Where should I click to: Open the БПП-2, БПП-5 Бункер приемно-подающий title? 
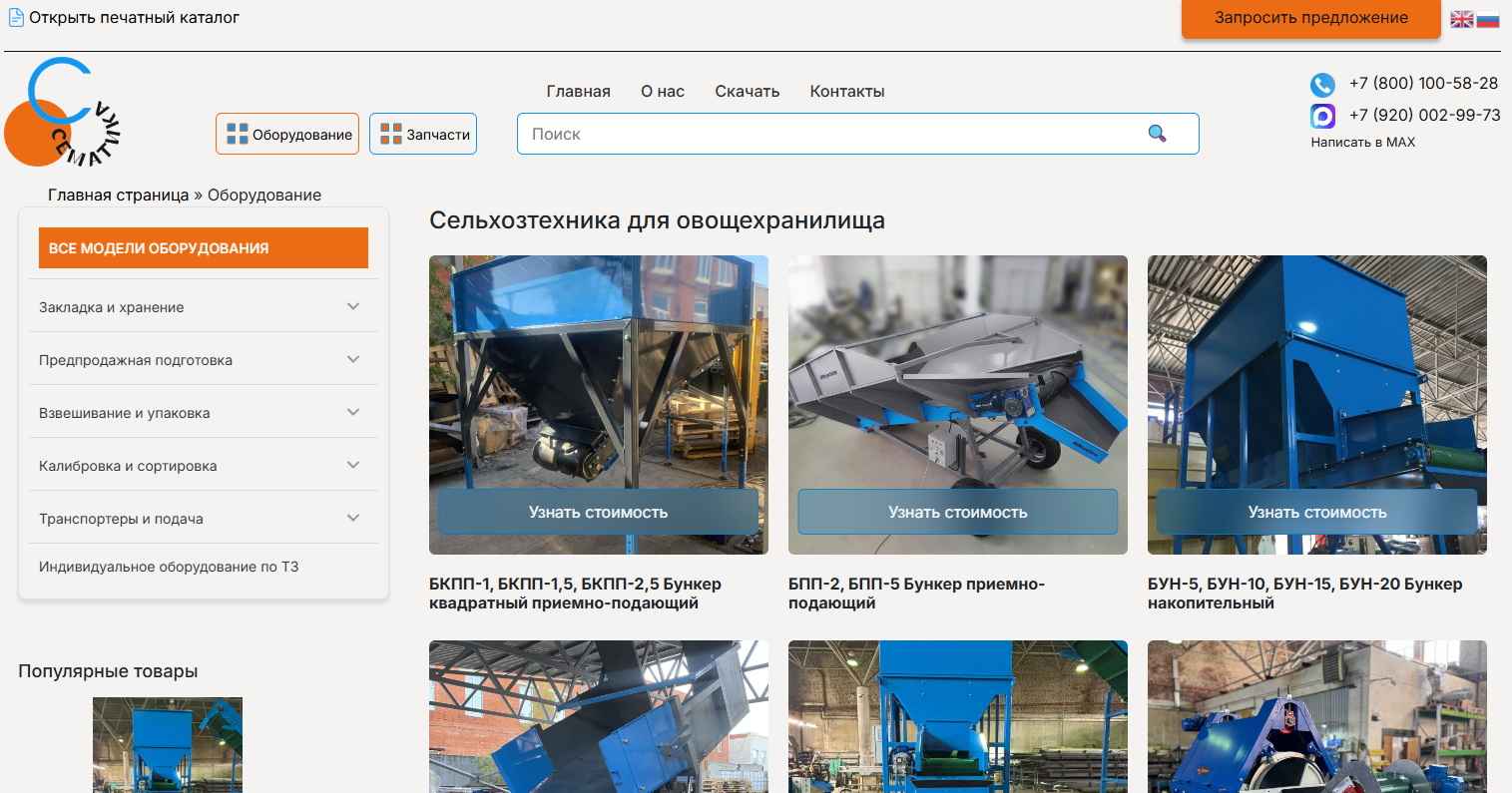click(x=916, y=594)
